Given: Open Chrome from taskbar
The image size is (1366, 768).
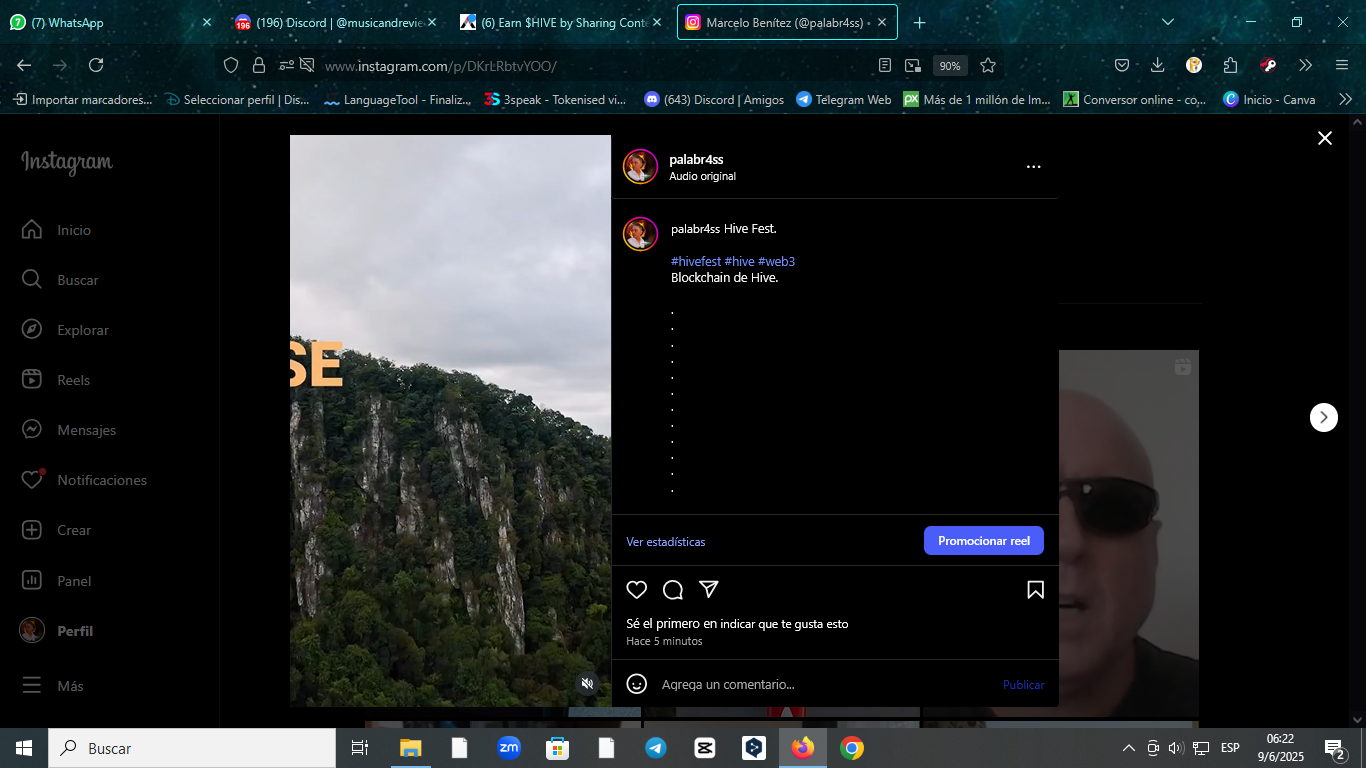Looking at the screenshot, I should [x=852, y=748].
